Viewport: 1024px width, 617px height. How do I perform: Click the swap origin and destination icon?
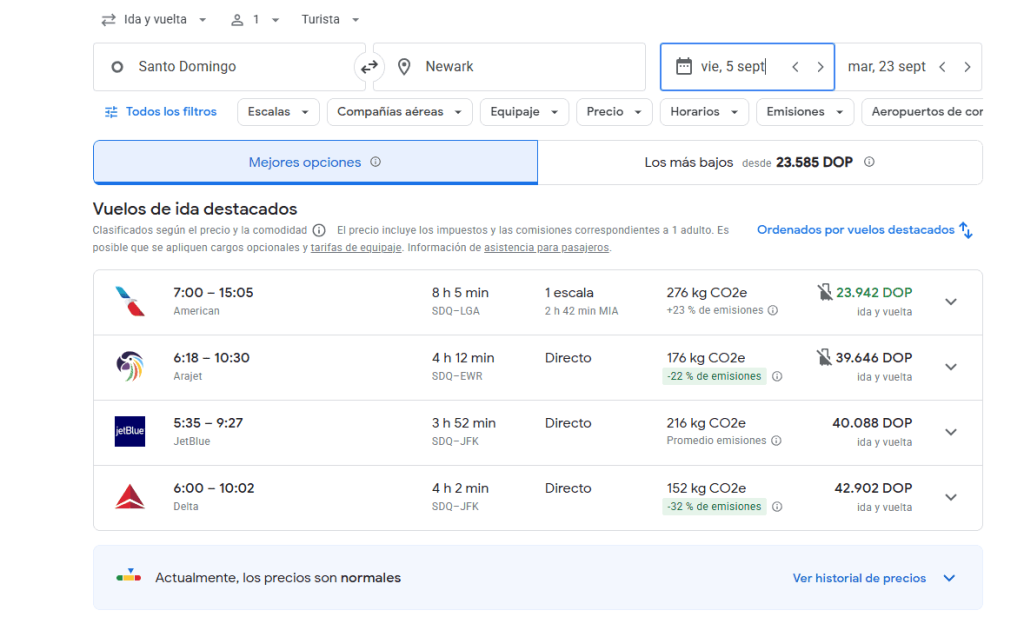click(x=369, y=67)
